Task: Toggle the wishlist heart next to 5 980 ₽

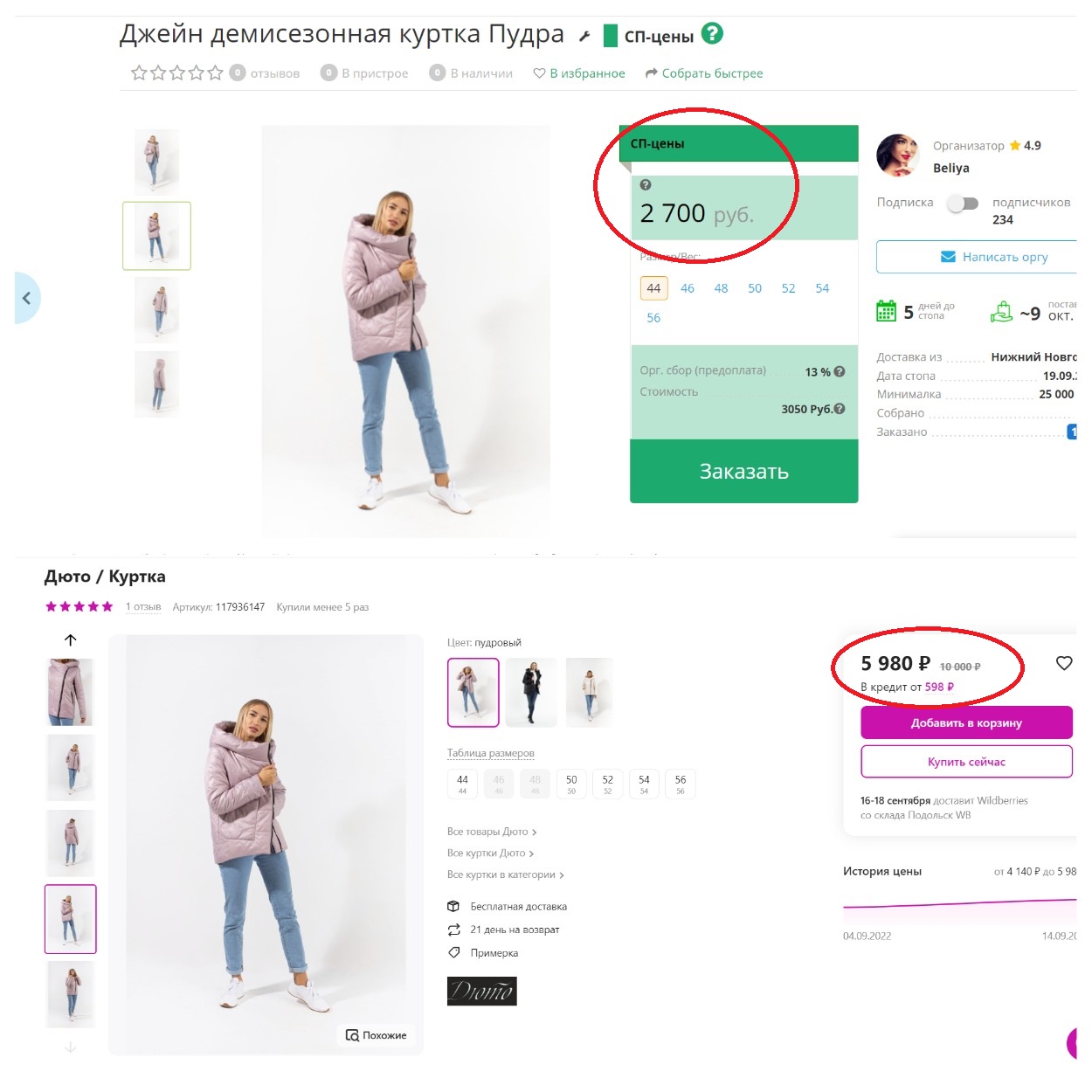Action: coord(1064,663)
